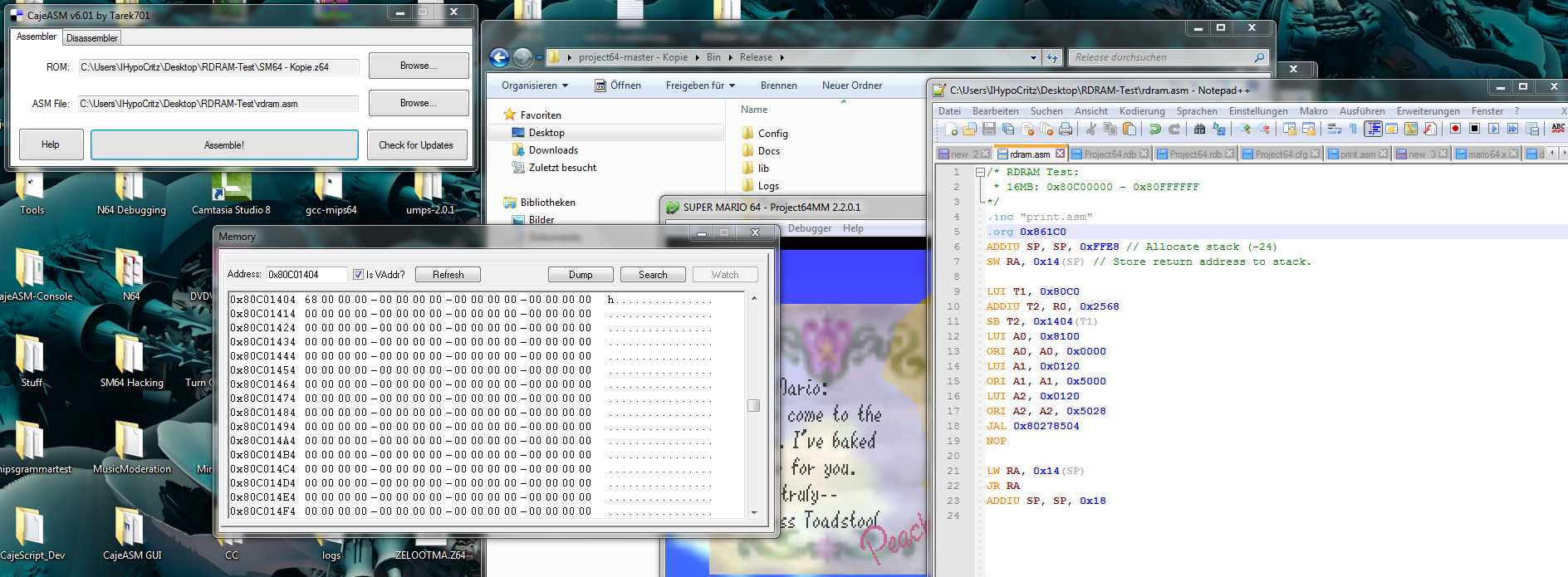Screen dimensions: 1568x577
Task: Click the Memory window scroll down arrow
Action: 754,512
